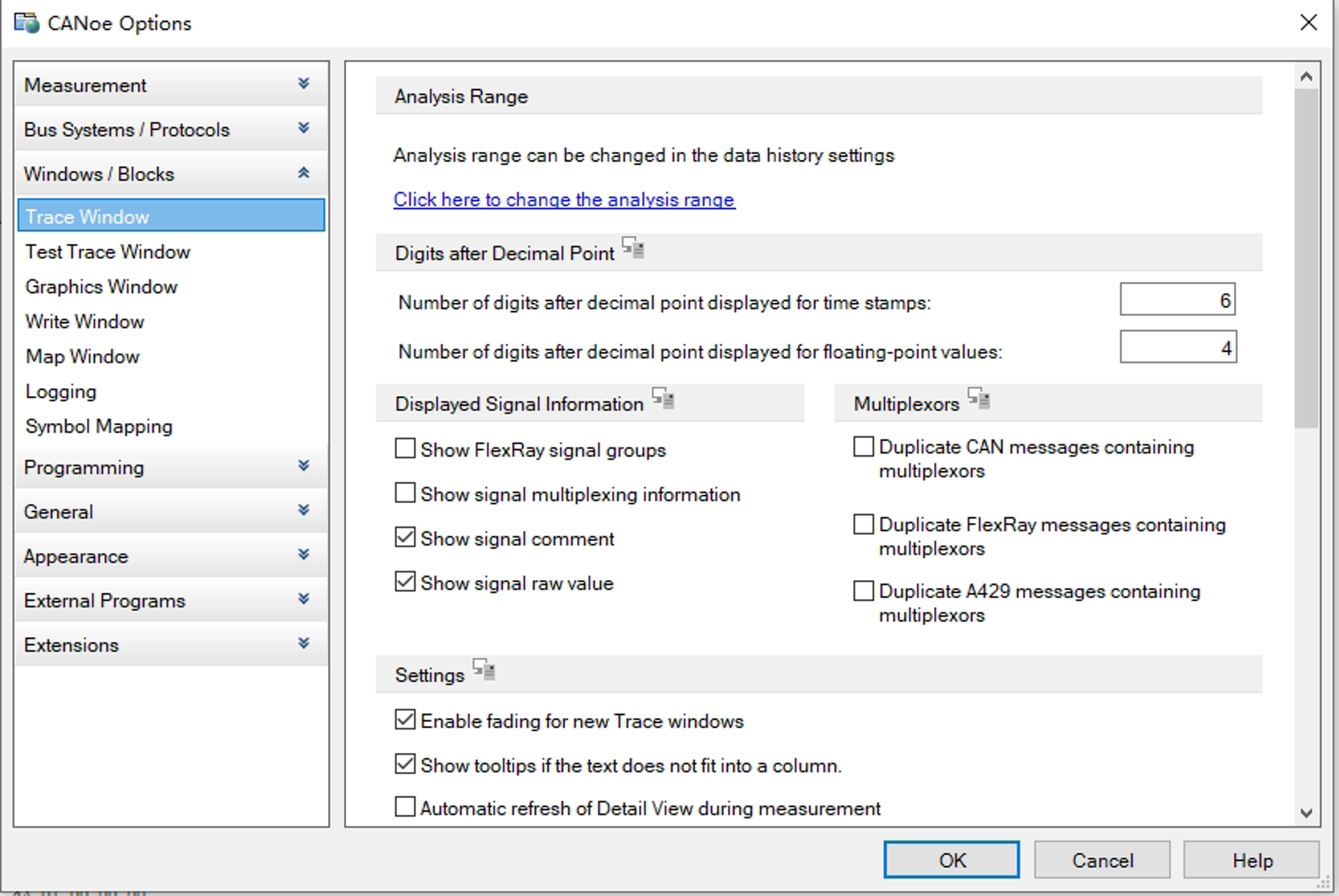The image size is (1339, 896).
Task: Click icon next to Settings heading
Action: tap(483, 669)
